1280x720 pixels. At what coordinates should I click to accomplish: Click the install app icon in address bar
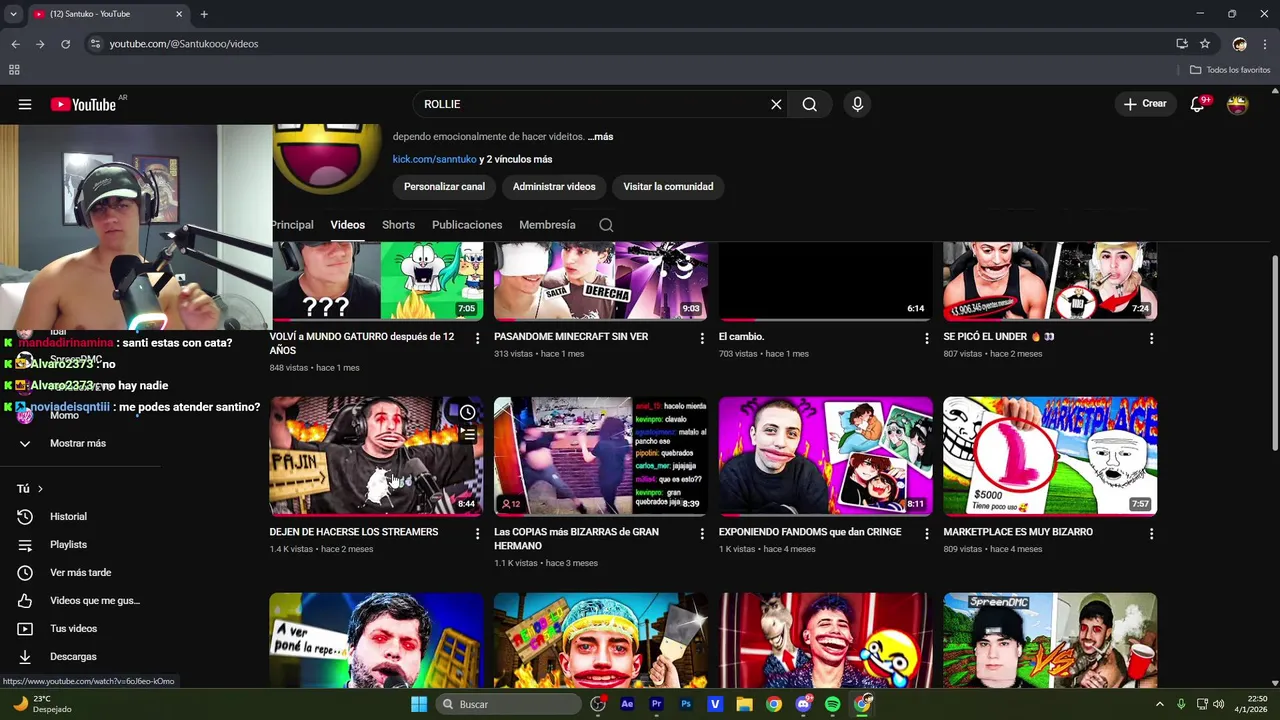coord(1182,44)
